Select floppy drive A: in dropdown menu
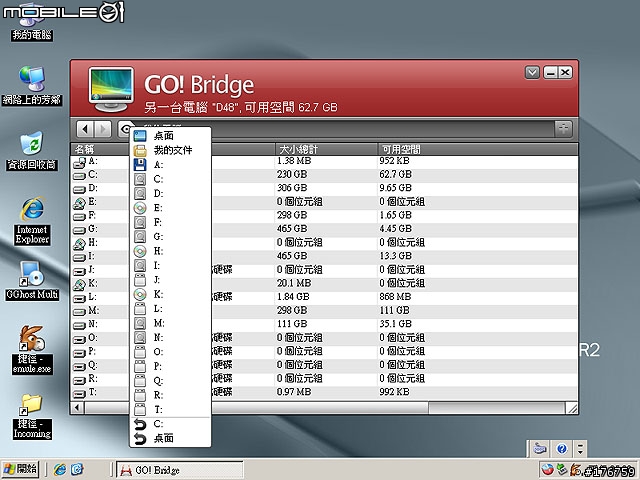The image size is (640, 480). pos(170,164)
